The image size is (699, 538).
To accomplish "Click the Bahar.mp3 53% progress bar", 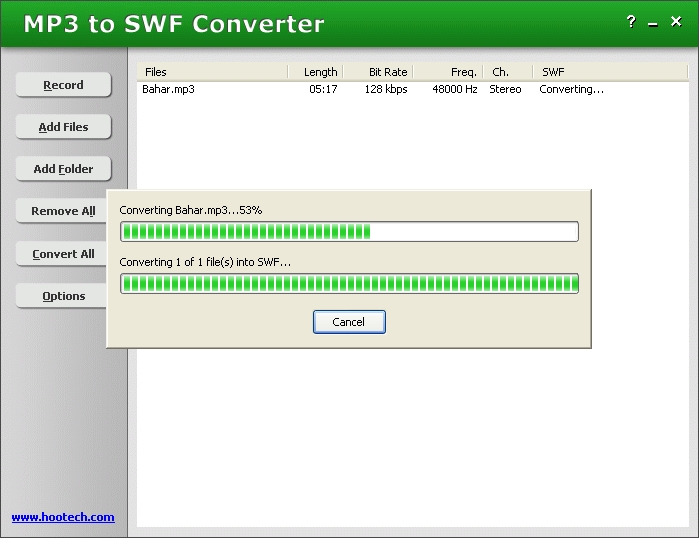I will click(x=349, y=232).
